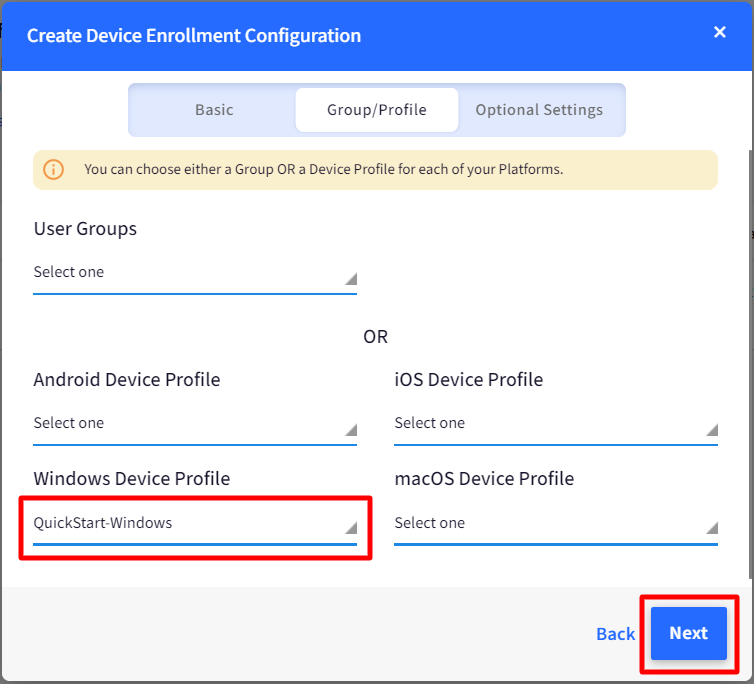Switch to the Basic tab
Image resolution: width=754 pixels, height=684 pixels.
pos(214,110)
